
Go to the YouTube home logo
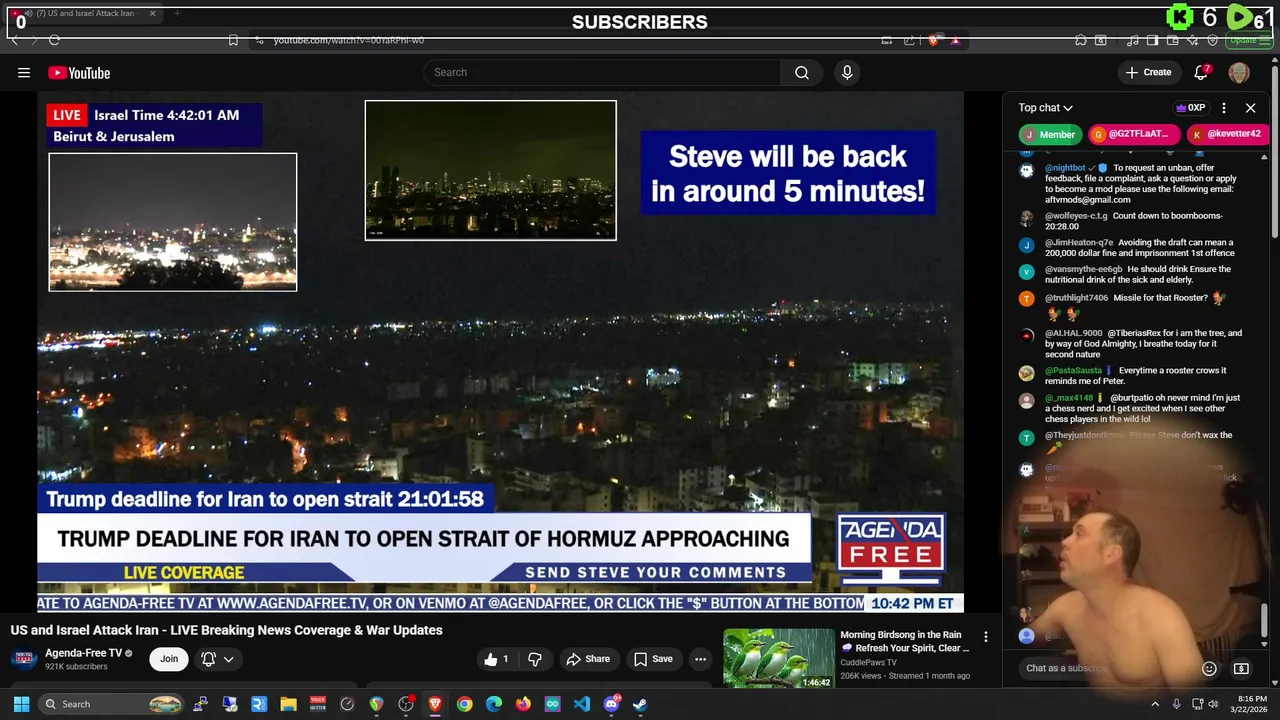[x=79, y=72]
